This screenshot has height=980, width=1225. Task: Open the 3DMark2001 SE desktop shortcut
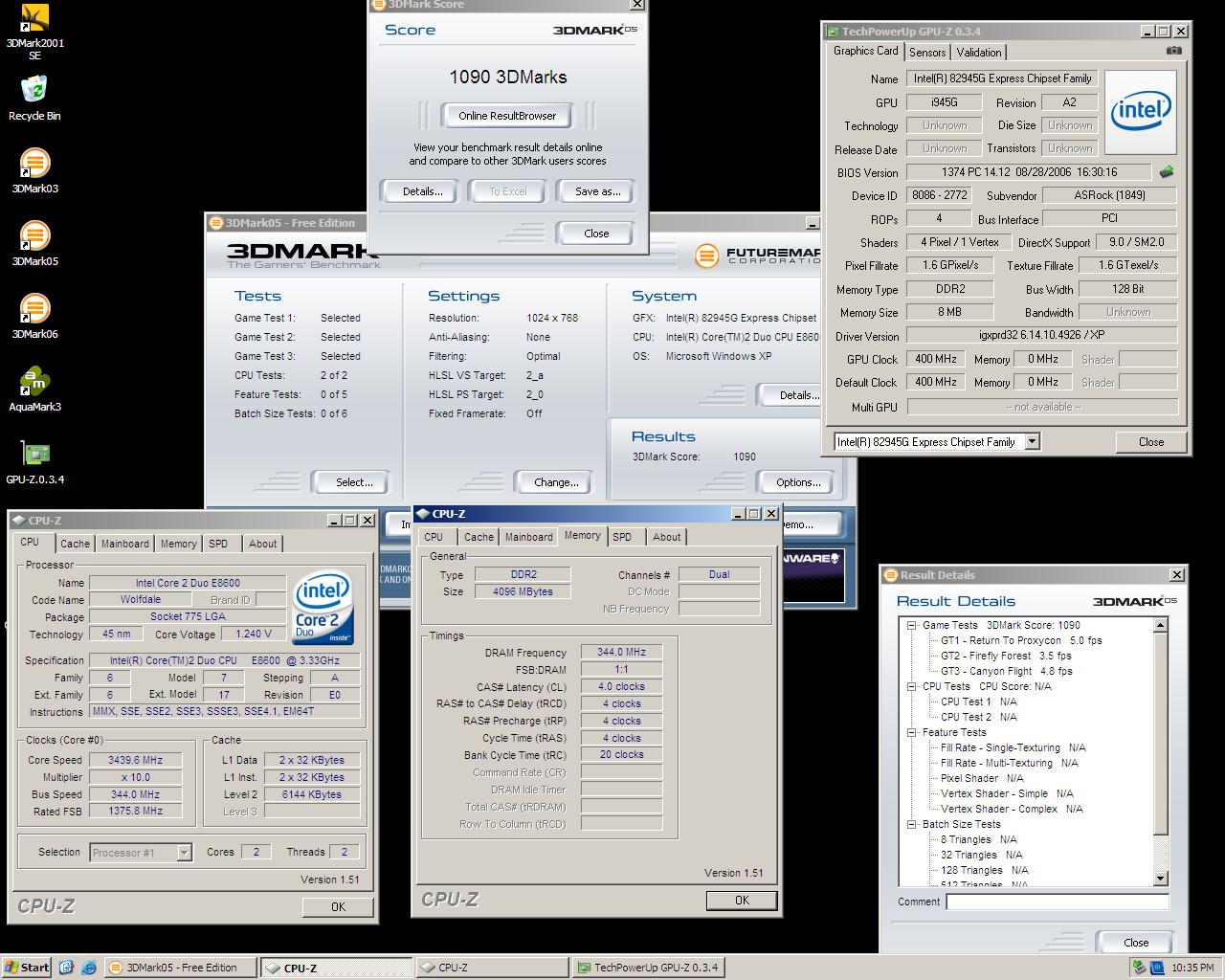pyautogui.click(x=34, y=33)
